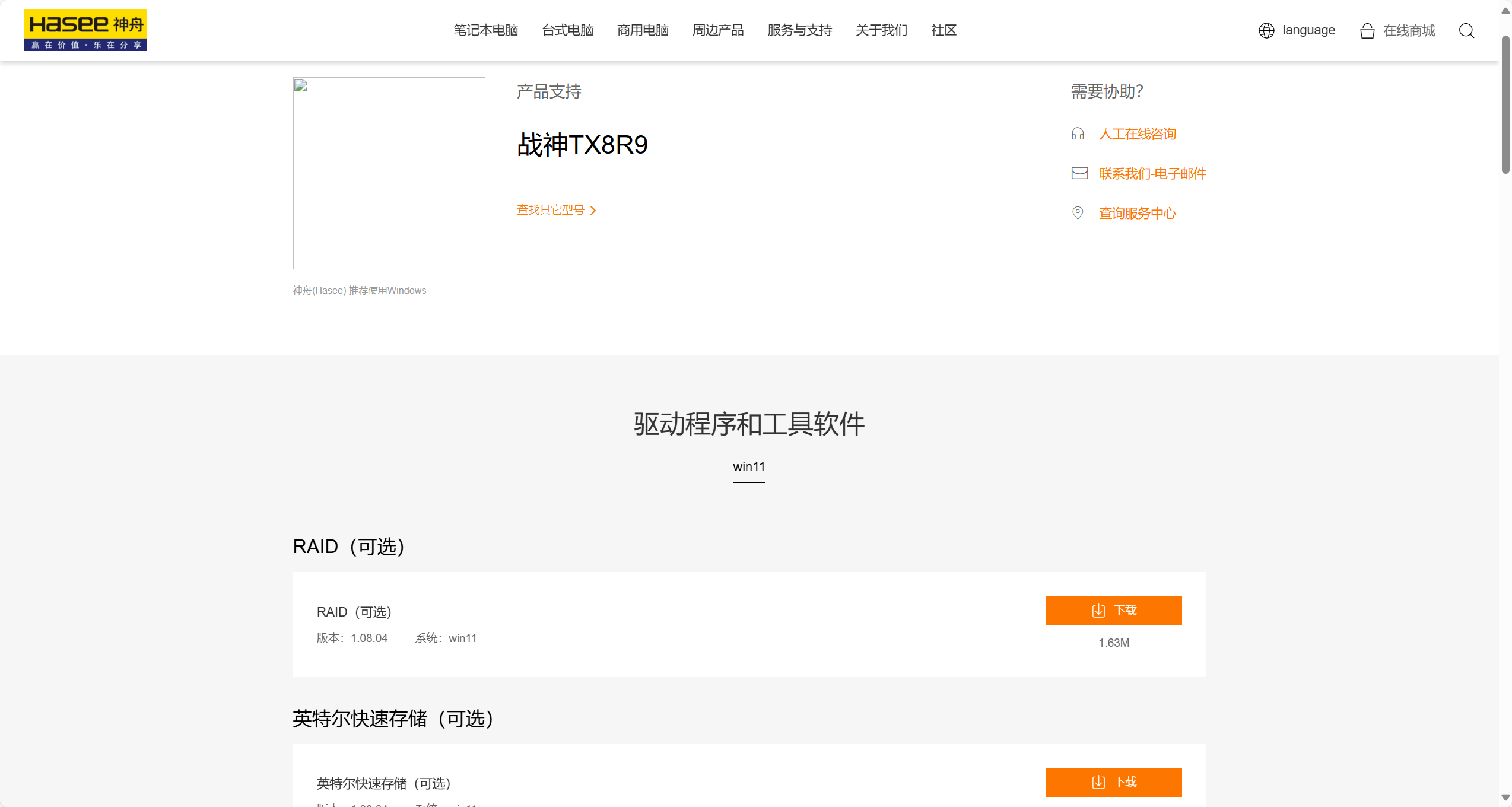Open the 笔记本电脑 menu

(485, 30)
